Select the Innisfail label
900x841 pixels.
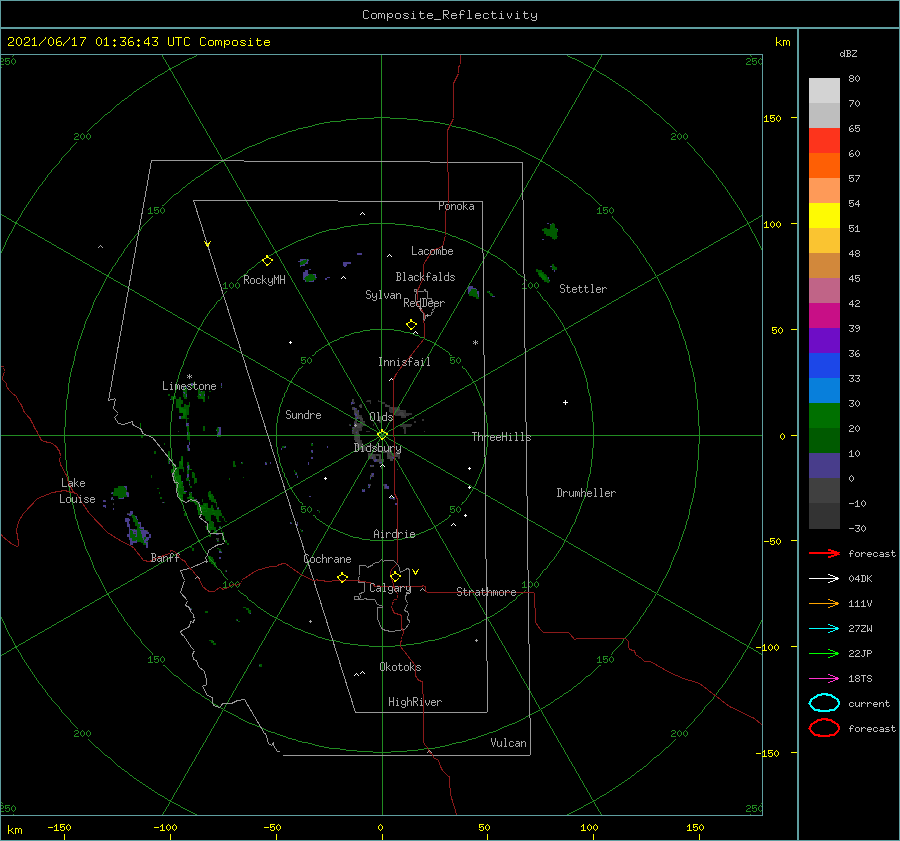tap(404, 362)
